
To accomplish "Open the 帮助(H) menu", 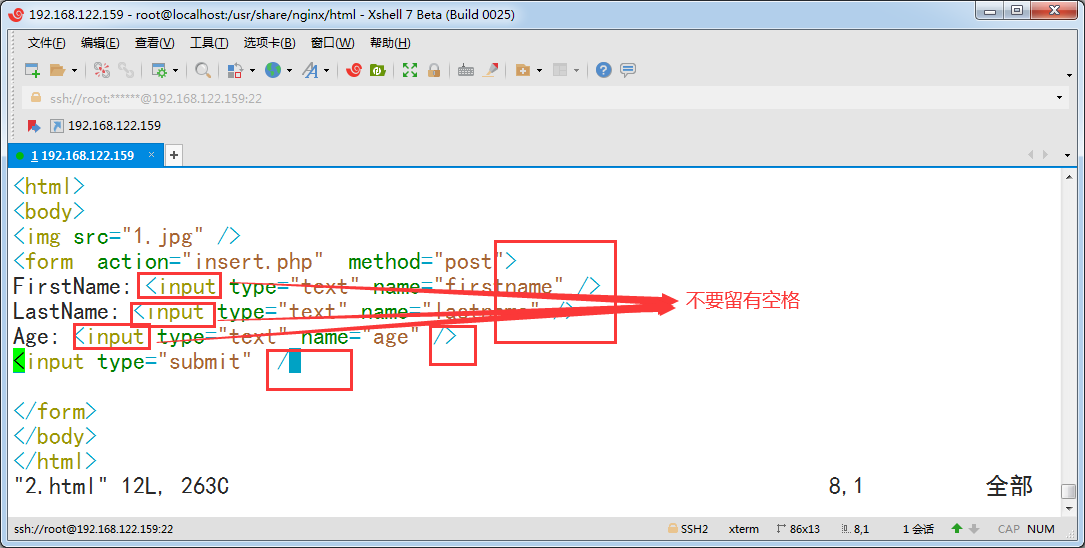I will coord(390,43).
